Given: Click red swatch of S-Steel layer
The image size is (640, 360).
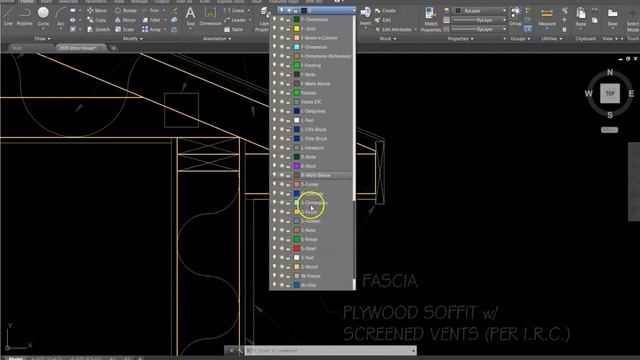Looking at the screenshot, I should click(x=297, y=248).
